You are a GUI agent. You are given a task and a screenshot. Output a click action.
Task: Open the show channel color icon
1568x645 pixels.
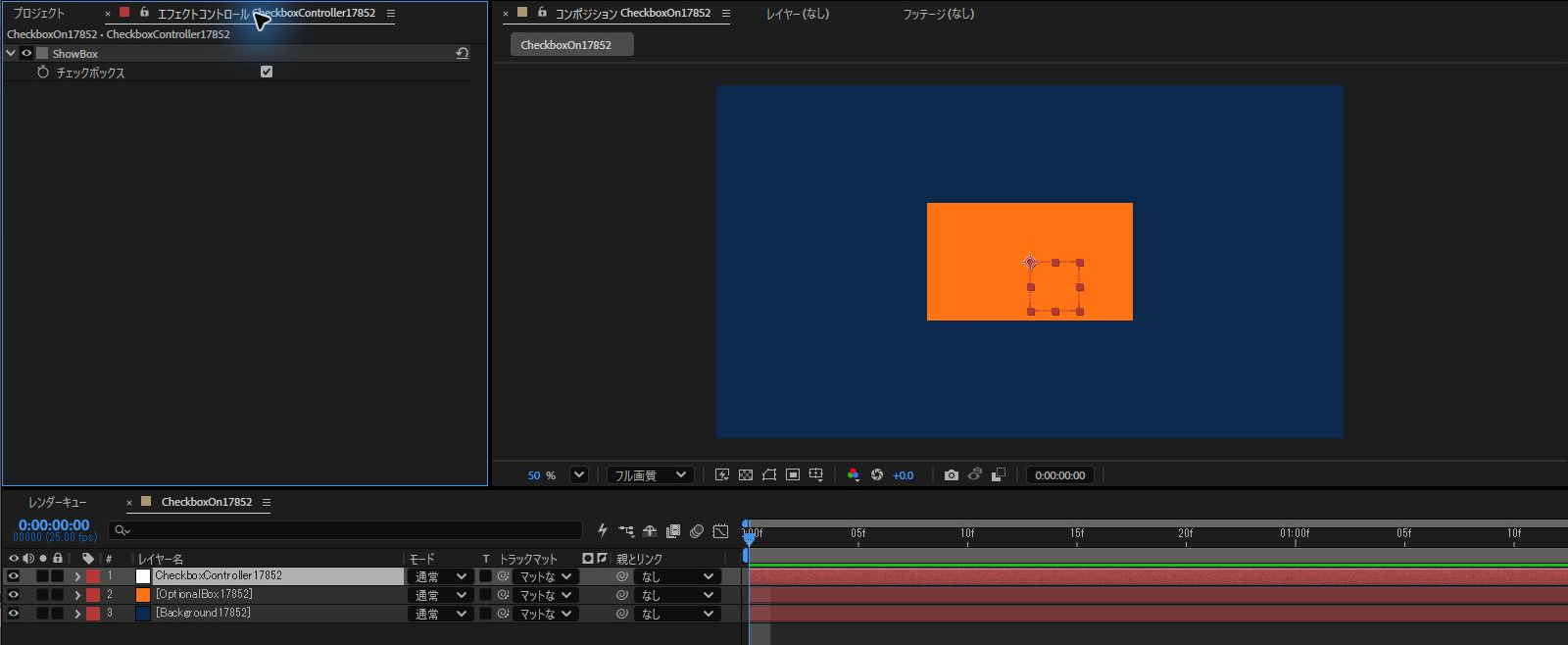pos(853,474)
